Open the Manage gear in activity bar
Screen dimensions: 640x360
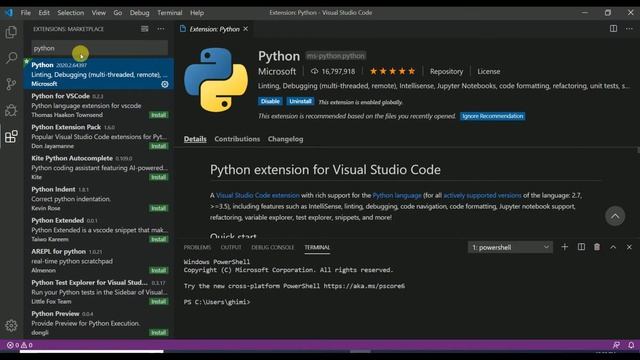tap(11, 325)
